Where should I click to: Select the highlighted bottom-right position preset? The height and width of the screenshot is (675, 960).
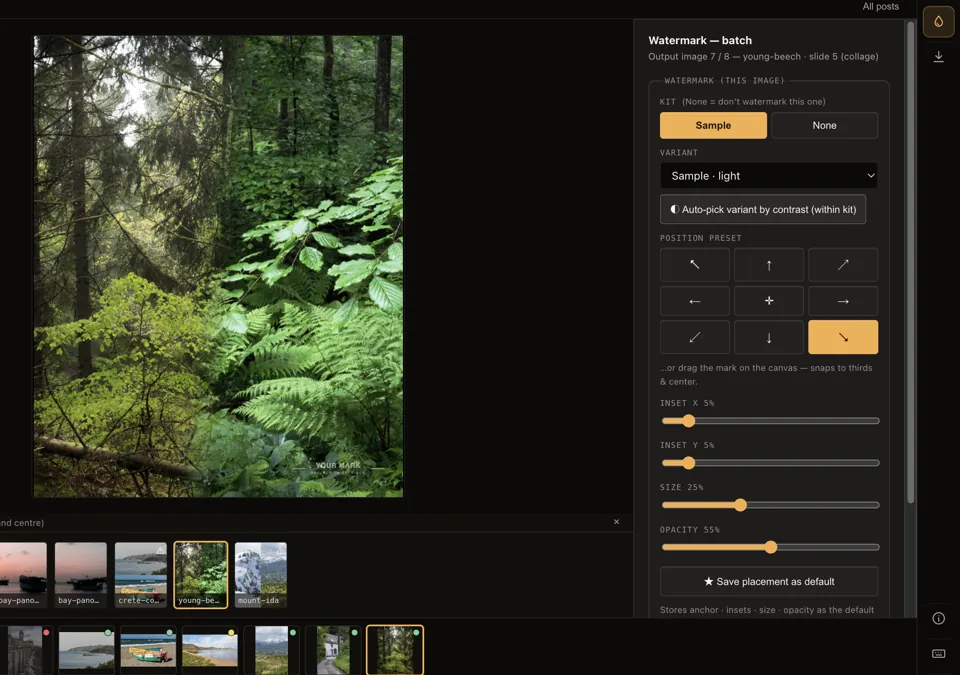pyautogui.click(x=842, y=337)
